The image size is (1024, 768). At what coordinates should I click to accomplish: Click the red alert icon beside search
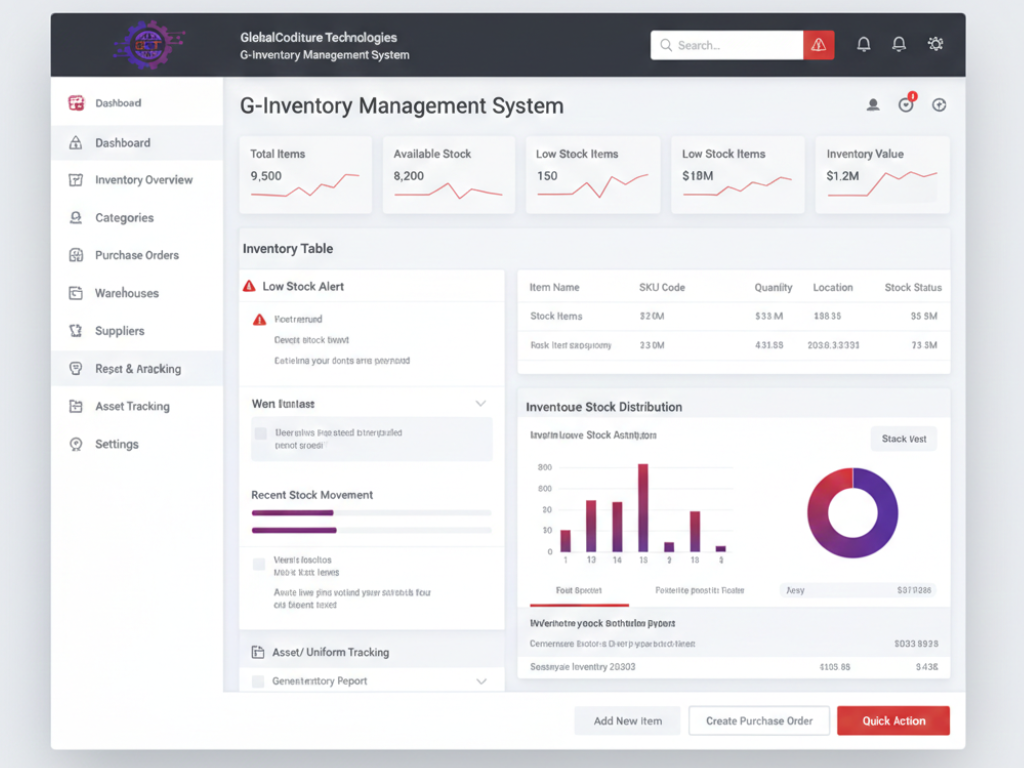click(818, 45)
